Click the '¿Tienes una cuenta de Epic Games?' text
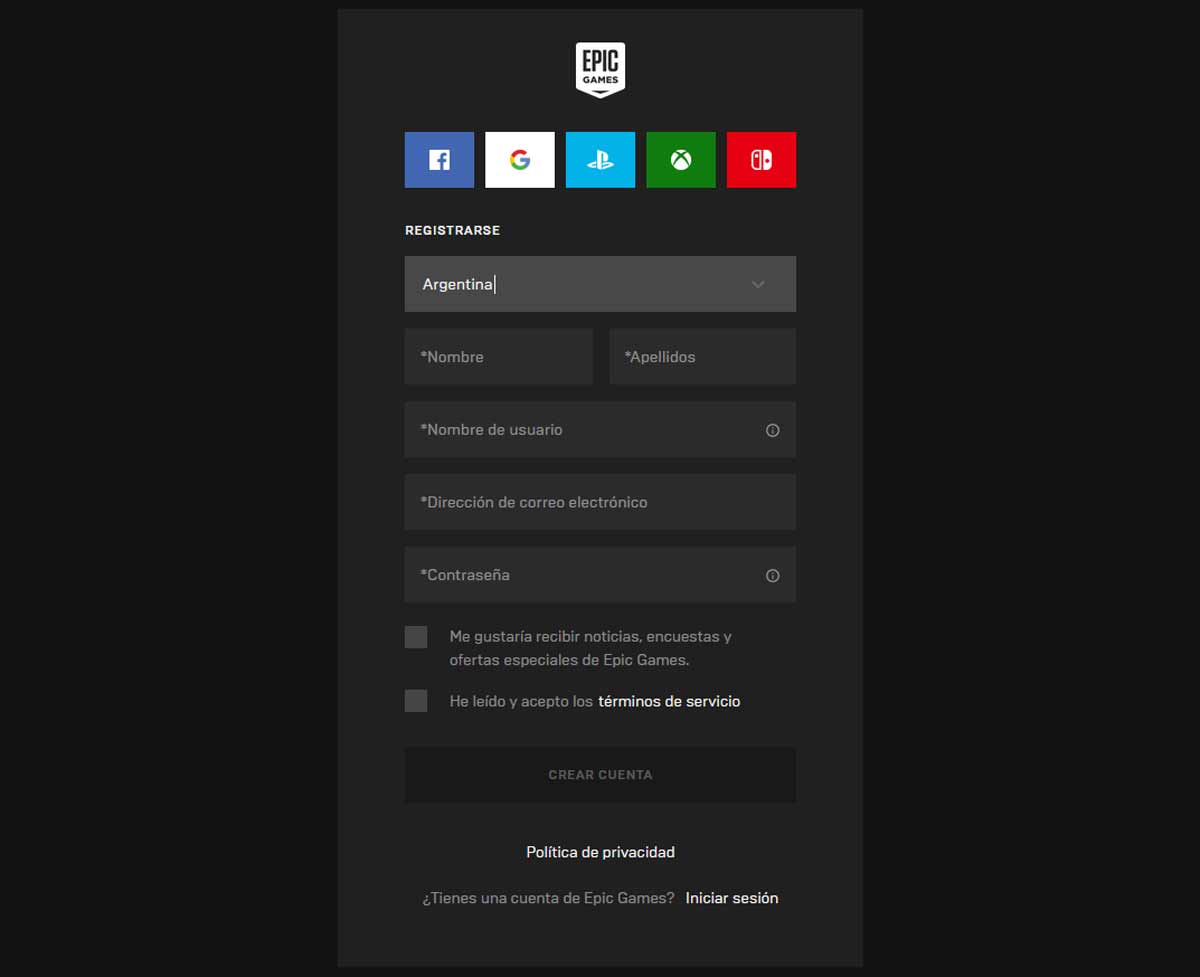 [x=549, y=898]
